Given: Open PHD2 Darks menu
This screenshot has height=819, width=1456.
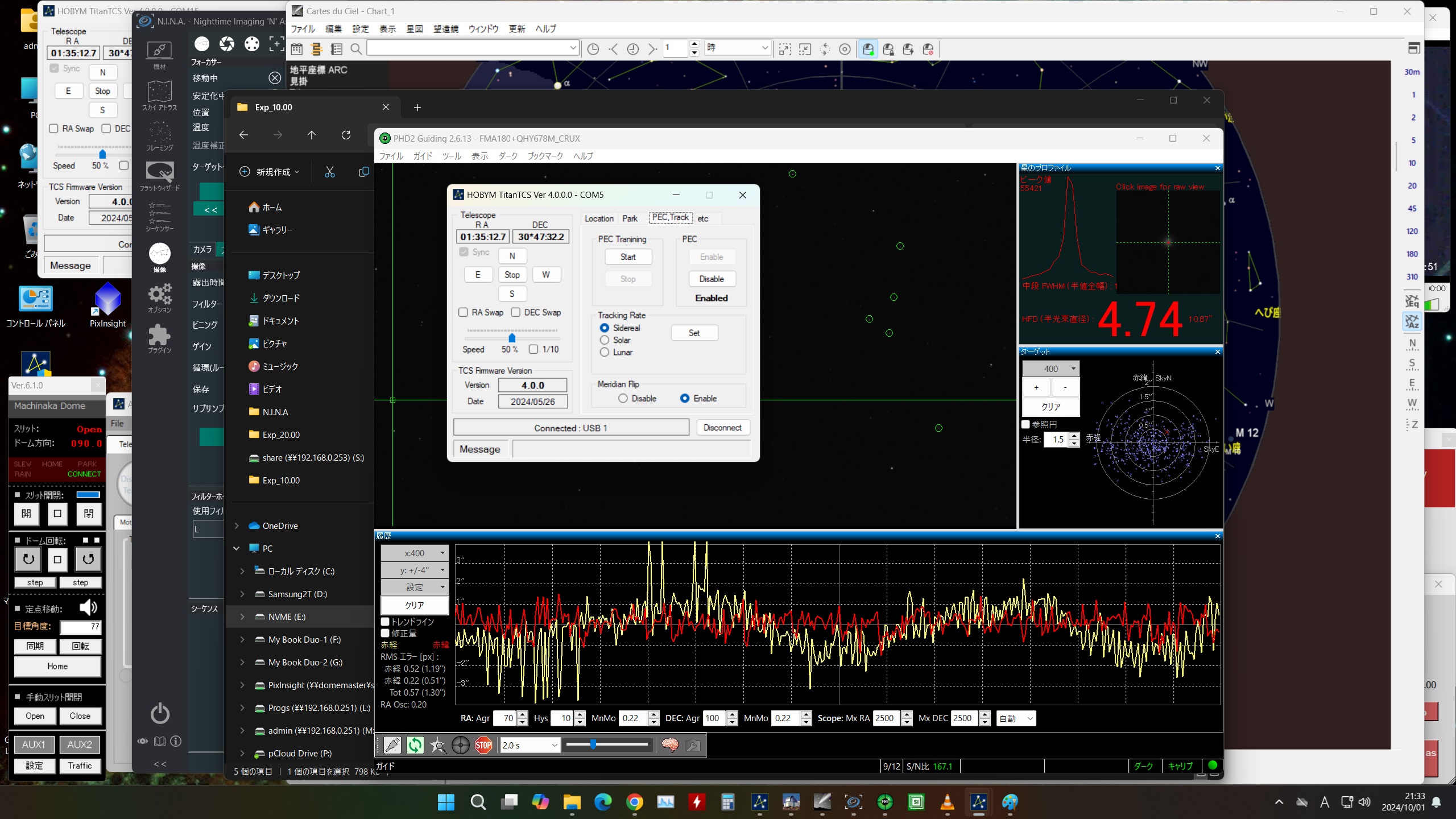Looking at the screenshot, I should point(508,156).
